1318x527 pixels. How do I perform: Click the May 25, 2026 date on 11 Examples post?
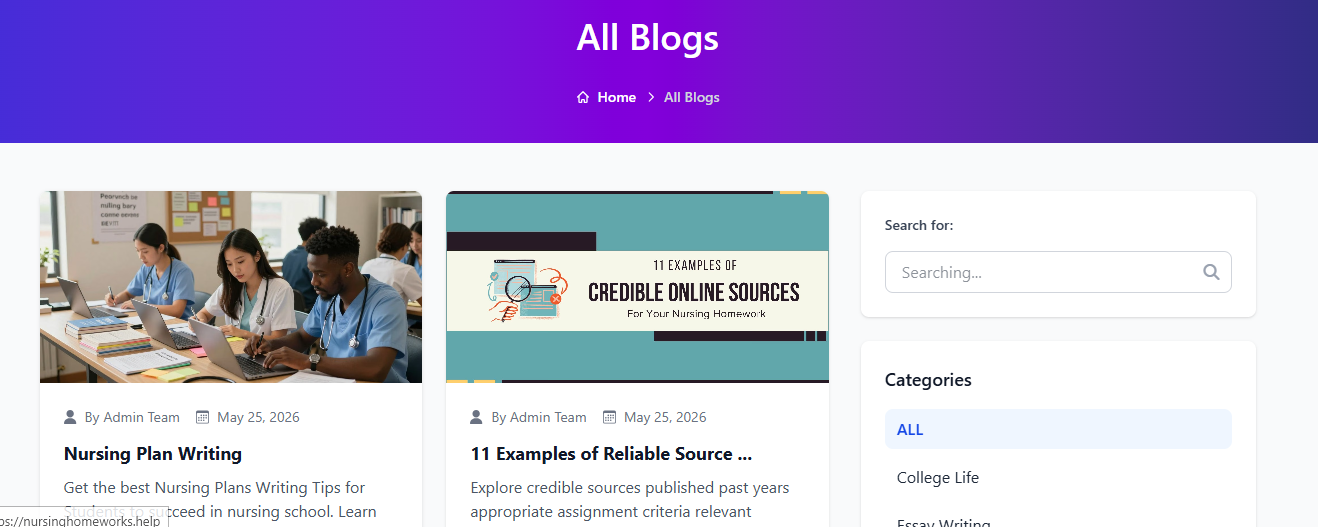(x=665, y=417)
